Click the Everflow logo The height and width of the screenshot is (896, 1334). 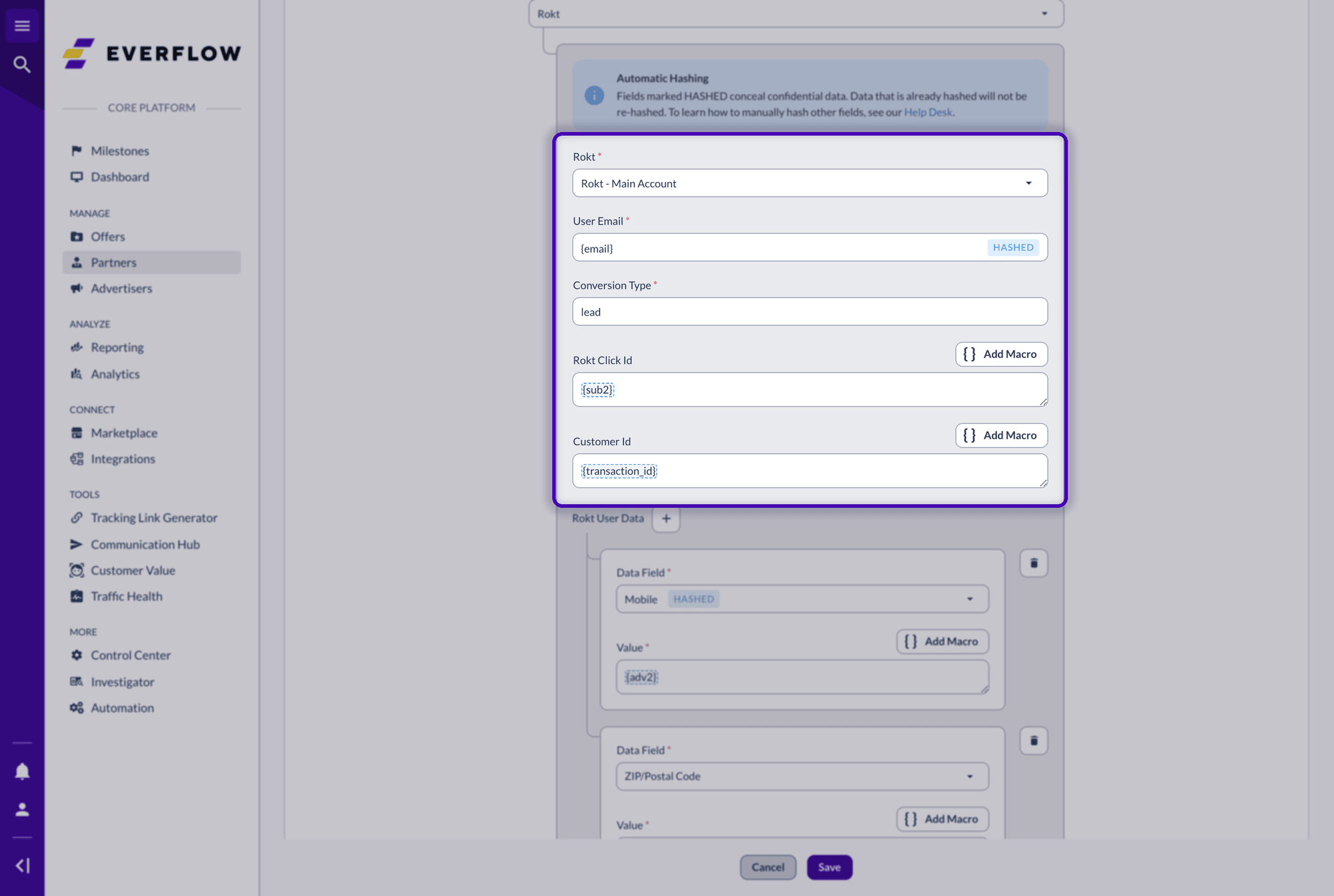pyautogui.click(x=152, y=53)
